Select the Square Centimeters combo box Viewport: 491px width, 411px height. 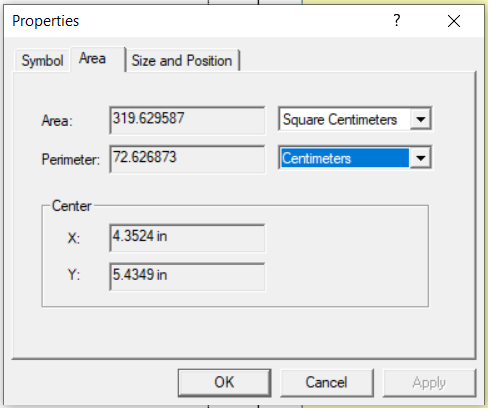(355, 119)
